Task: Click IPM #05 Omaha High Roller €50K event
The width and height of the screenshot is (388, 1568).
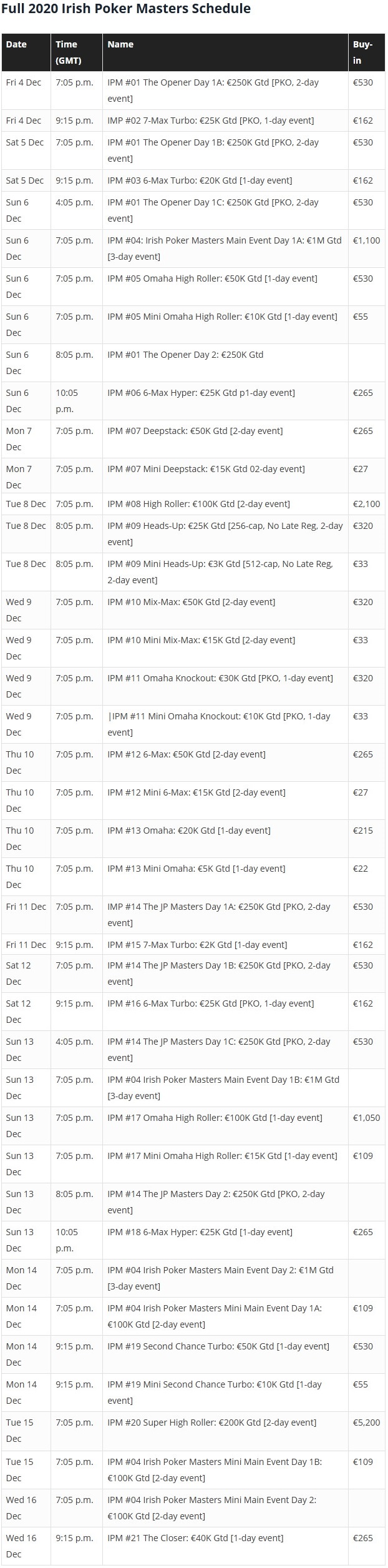Action: click(212, 279)
